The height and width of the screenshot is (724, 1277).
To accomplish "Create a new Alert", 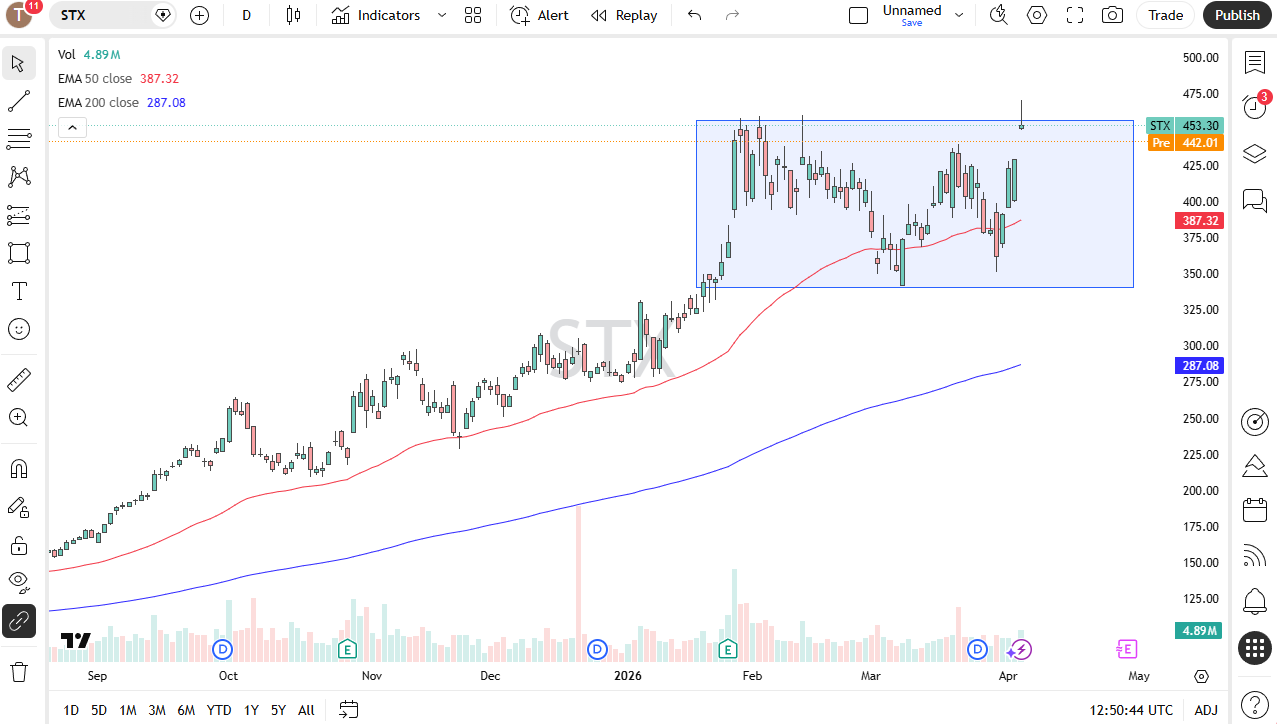I will click(x=539, y=15).
